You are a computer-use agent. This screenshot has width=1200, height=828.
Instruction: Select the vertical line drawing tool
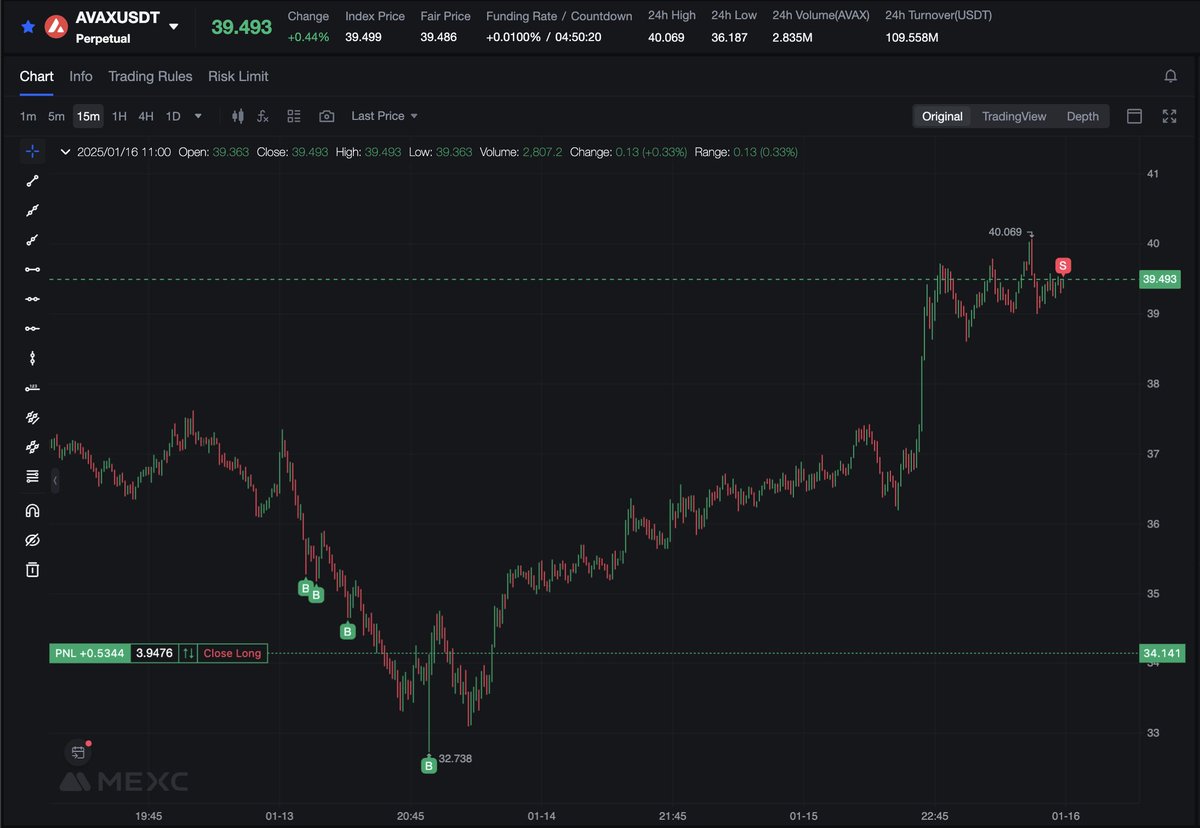pyautogui.click(x=32, y=358)
